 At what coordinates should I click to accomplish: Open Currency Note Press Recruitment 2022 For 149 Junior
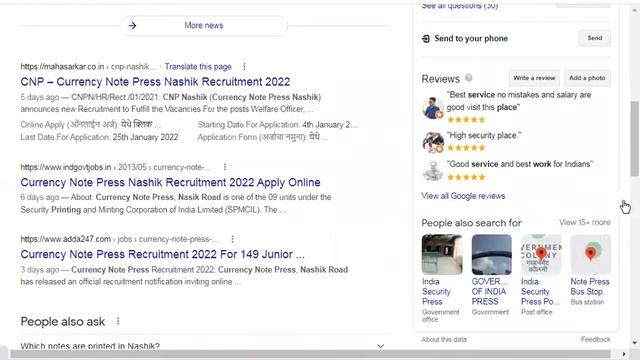pyautogui.click(x=162, y=254)
